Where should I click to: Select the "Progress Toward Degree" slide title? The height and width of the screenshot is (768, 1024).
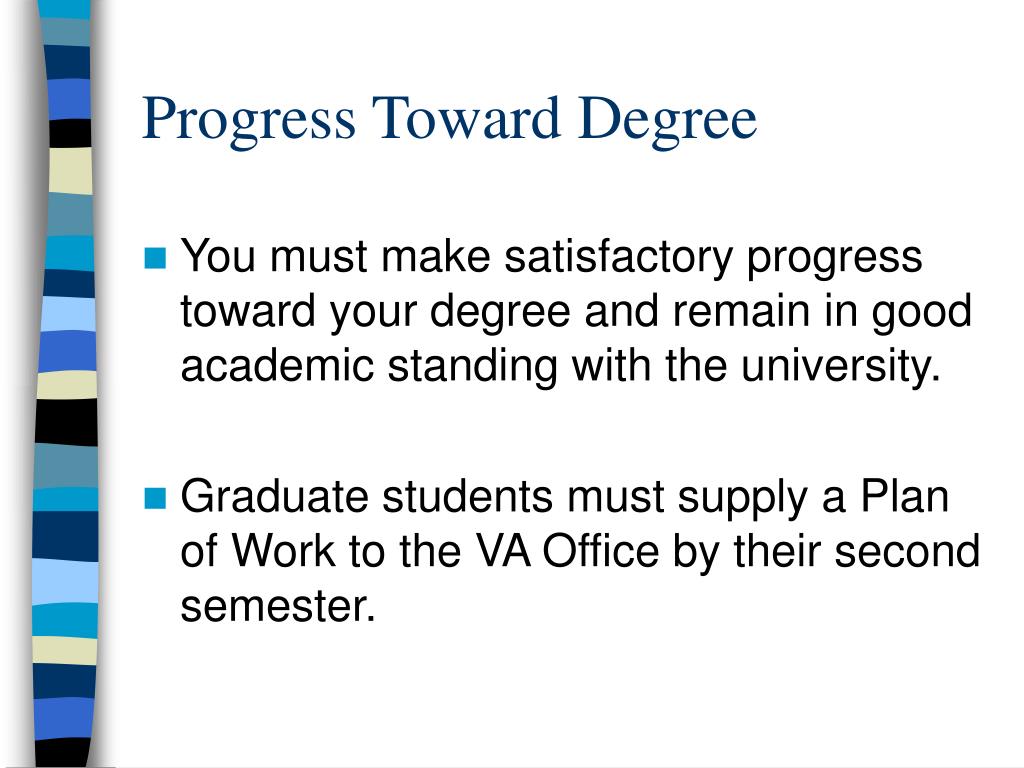449,120
